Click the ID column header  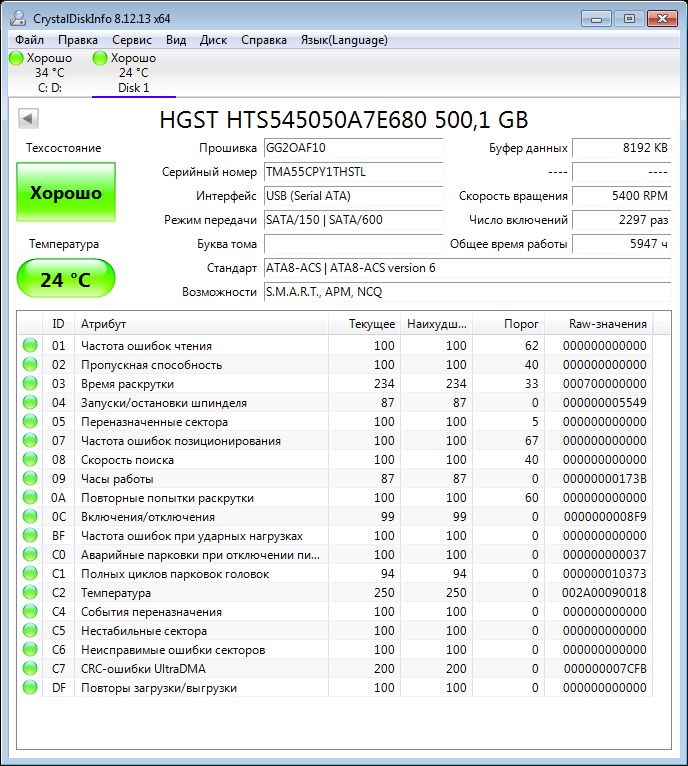(58, 324)
